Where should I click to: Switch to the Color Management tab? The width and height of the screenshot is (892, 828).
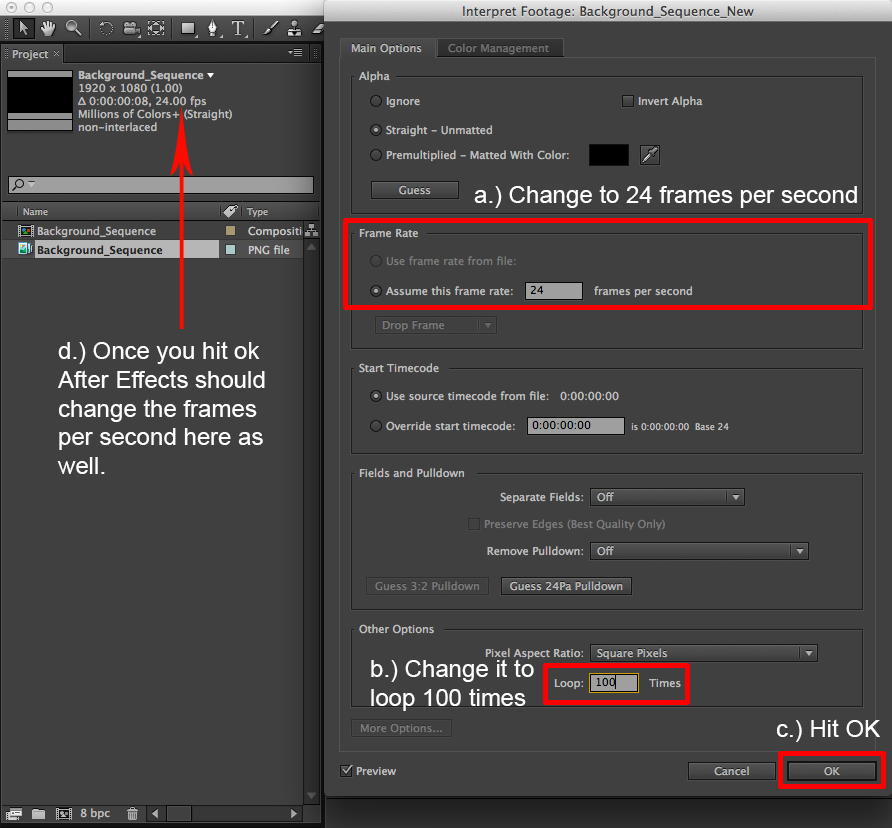pos(498,48)
